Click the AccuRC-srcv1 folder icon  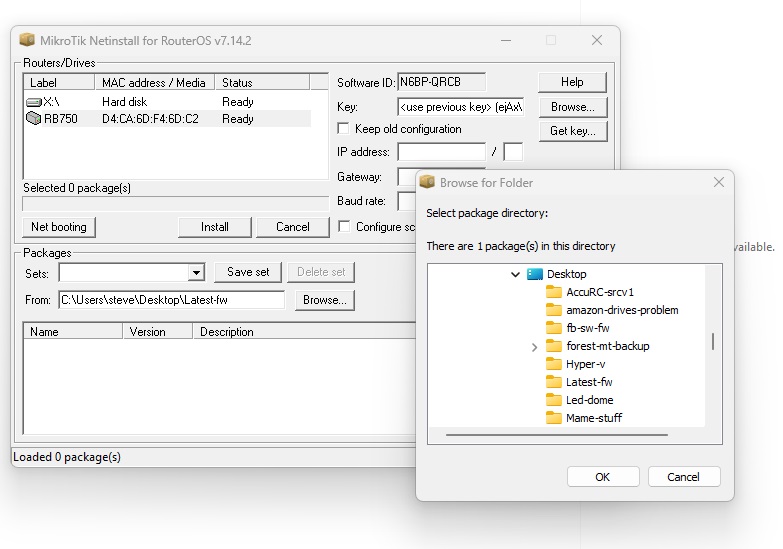coord(554,292)
